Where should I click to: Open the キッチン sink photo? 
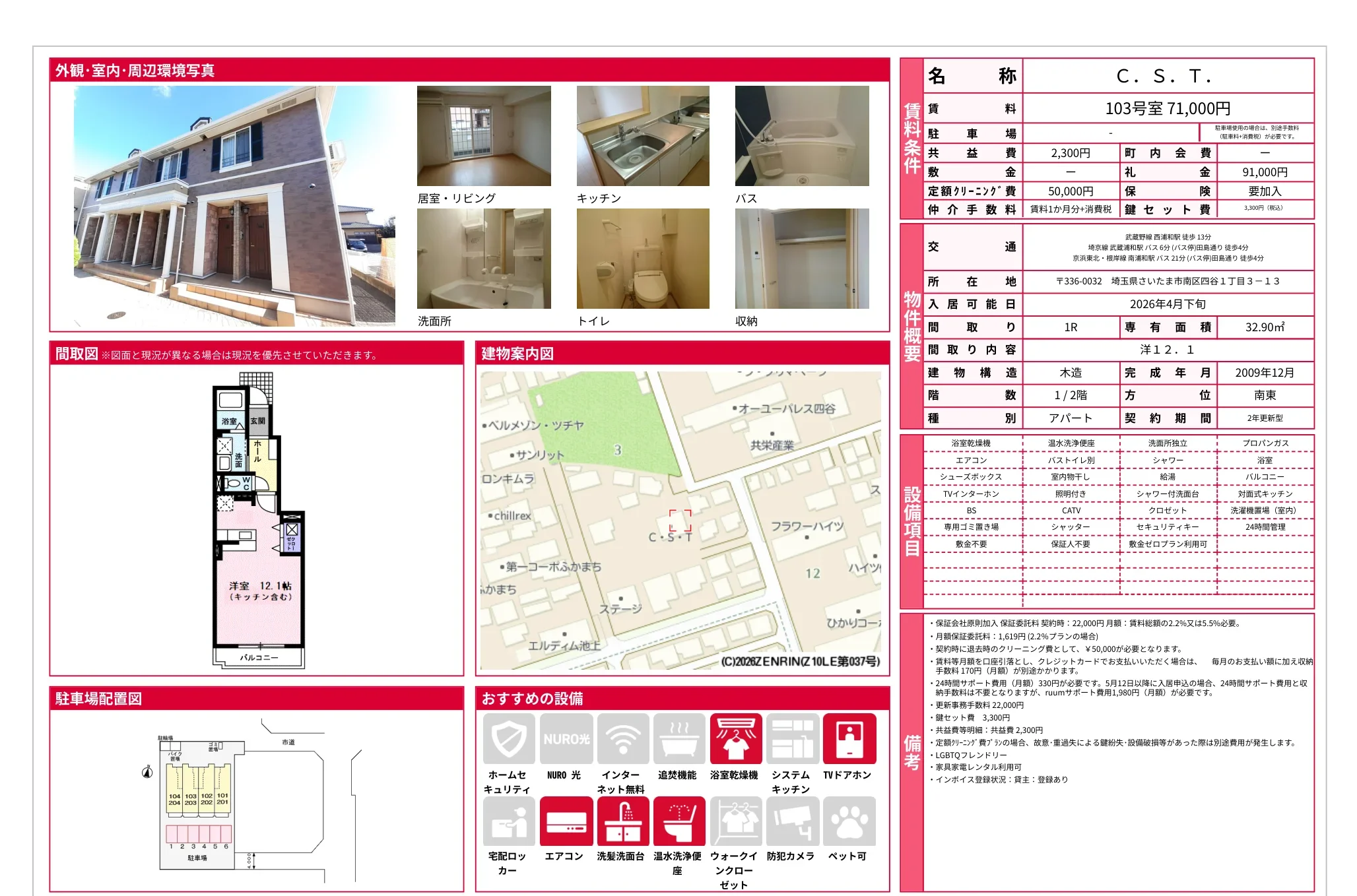(643, 136)
